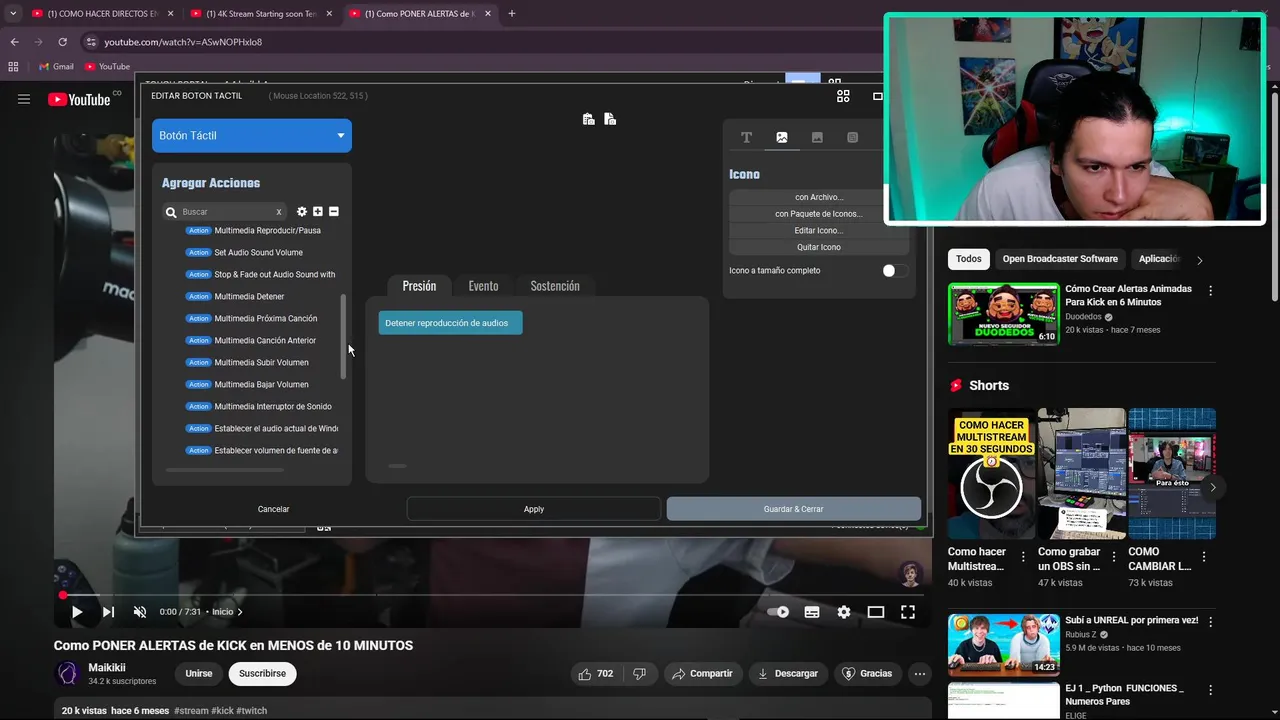
Task: Click the magnifier search icon in actions panel
Action: coord(171,212)
